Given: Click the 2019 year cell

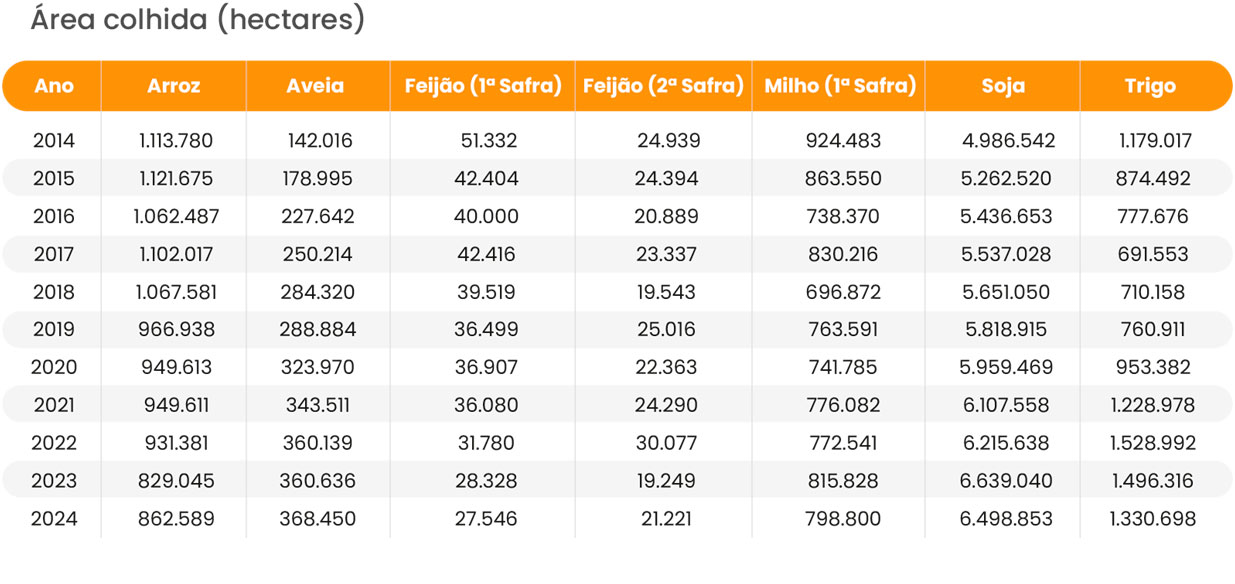Looking at the screenshot, I should click(x=54, y=330).
